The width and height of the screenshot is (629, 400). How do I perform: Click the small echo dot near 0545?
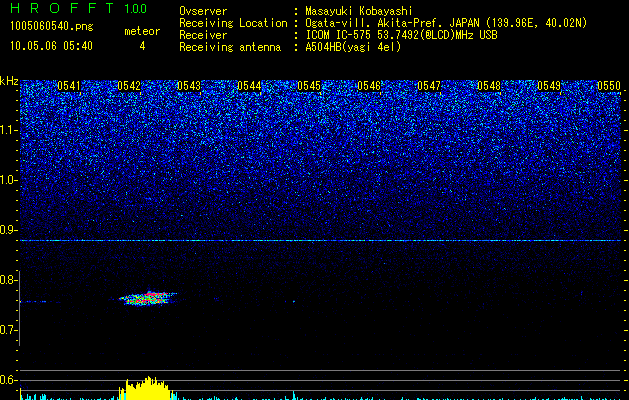point(294,301)
